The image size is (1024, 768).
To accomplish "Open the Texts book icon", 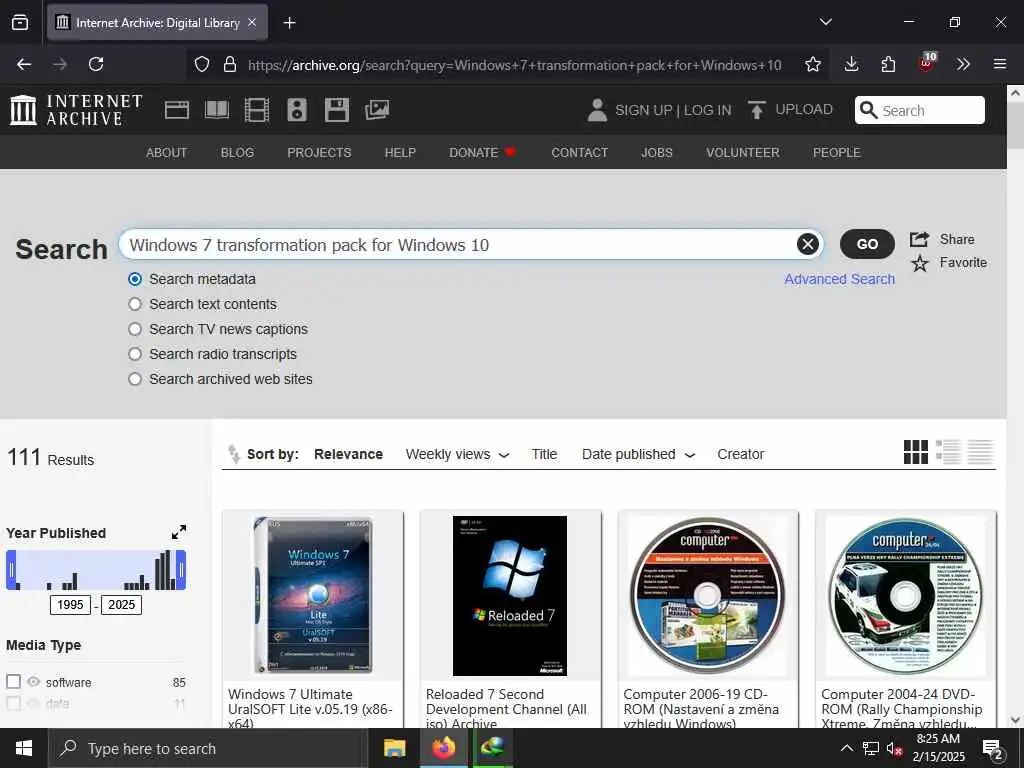I will 217,110.
